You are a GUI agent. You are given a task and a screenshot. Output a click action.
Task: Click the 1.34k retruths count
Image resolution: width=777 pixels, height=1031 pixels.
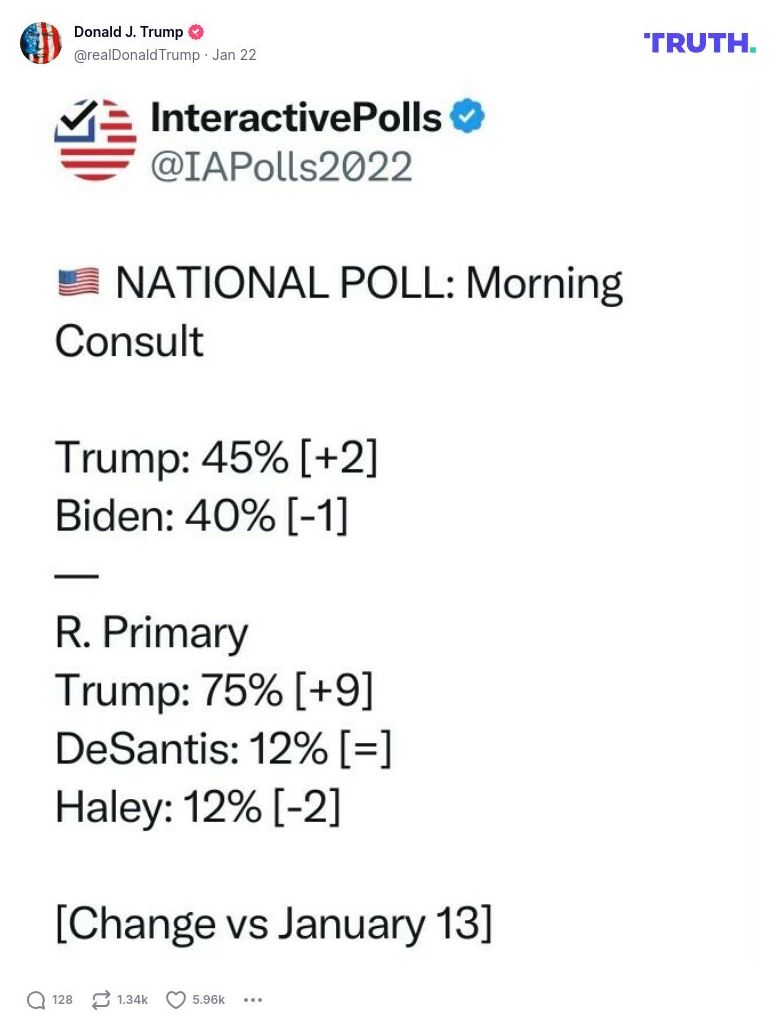pos(130,999)
